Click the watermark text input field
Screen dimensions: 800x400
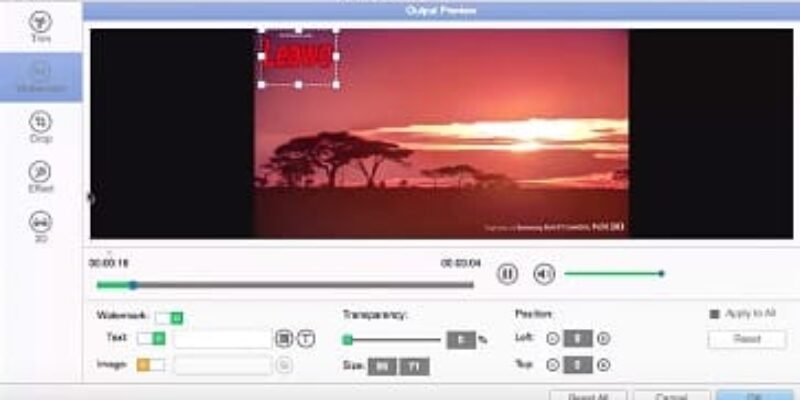point(223,339)
